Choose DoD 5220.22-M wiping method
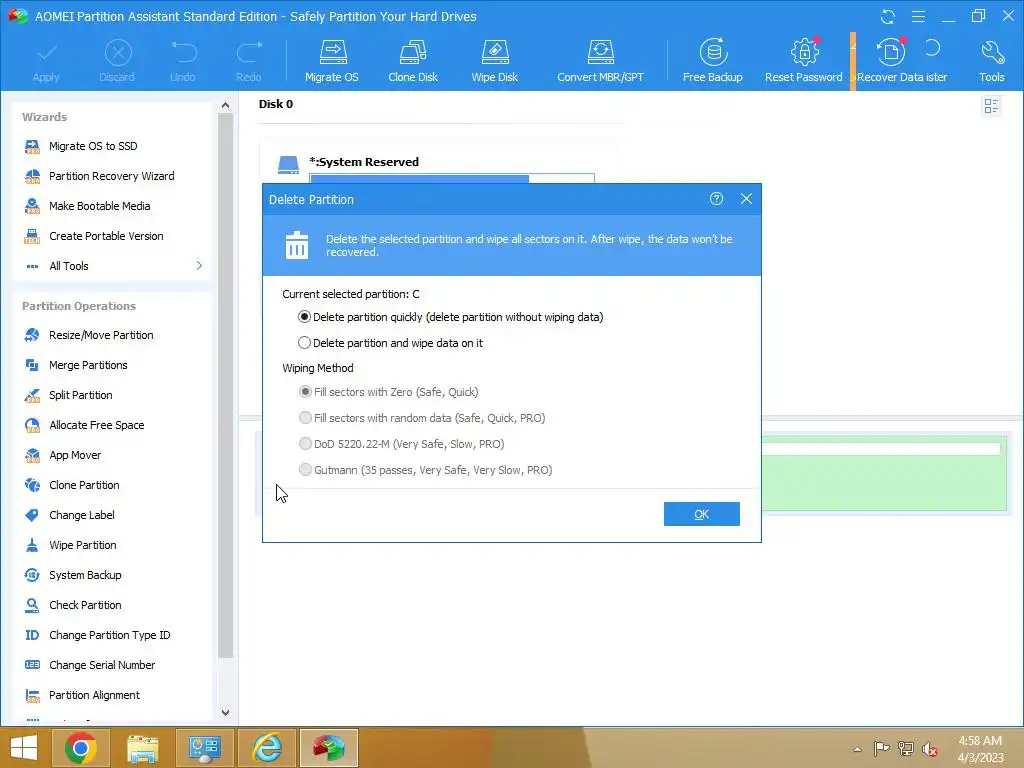The width and height of the screenshot is (1024, 768). pos(402,444)
